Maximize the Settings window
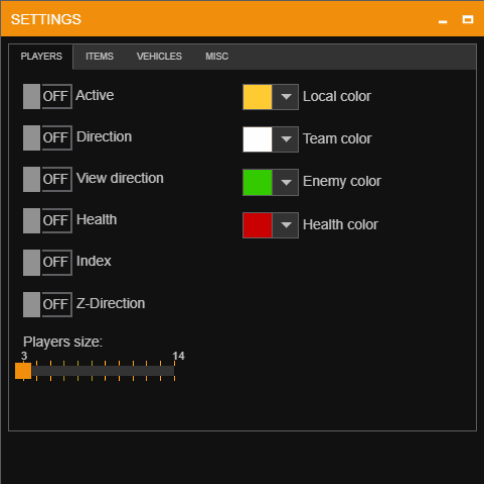The image size is (484, 484). click(x=468, y=20)
